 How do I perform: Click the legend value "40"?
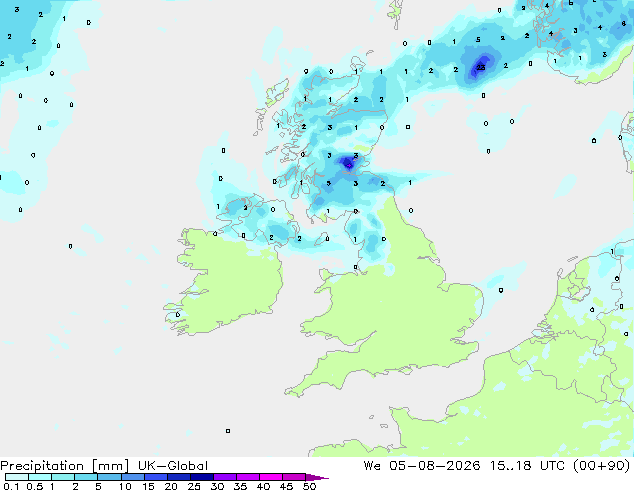(x=263, y=486)
